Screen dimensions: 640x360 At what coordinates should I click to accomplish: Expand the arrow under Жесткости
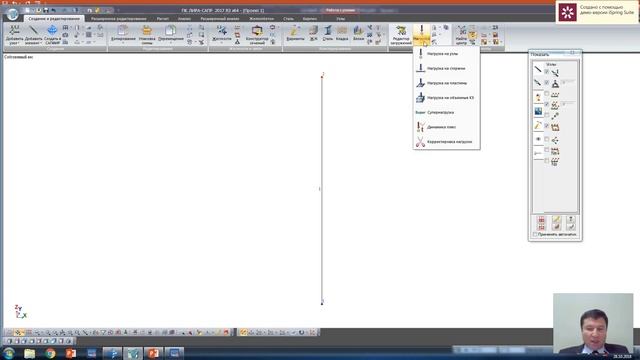[222, 43]
